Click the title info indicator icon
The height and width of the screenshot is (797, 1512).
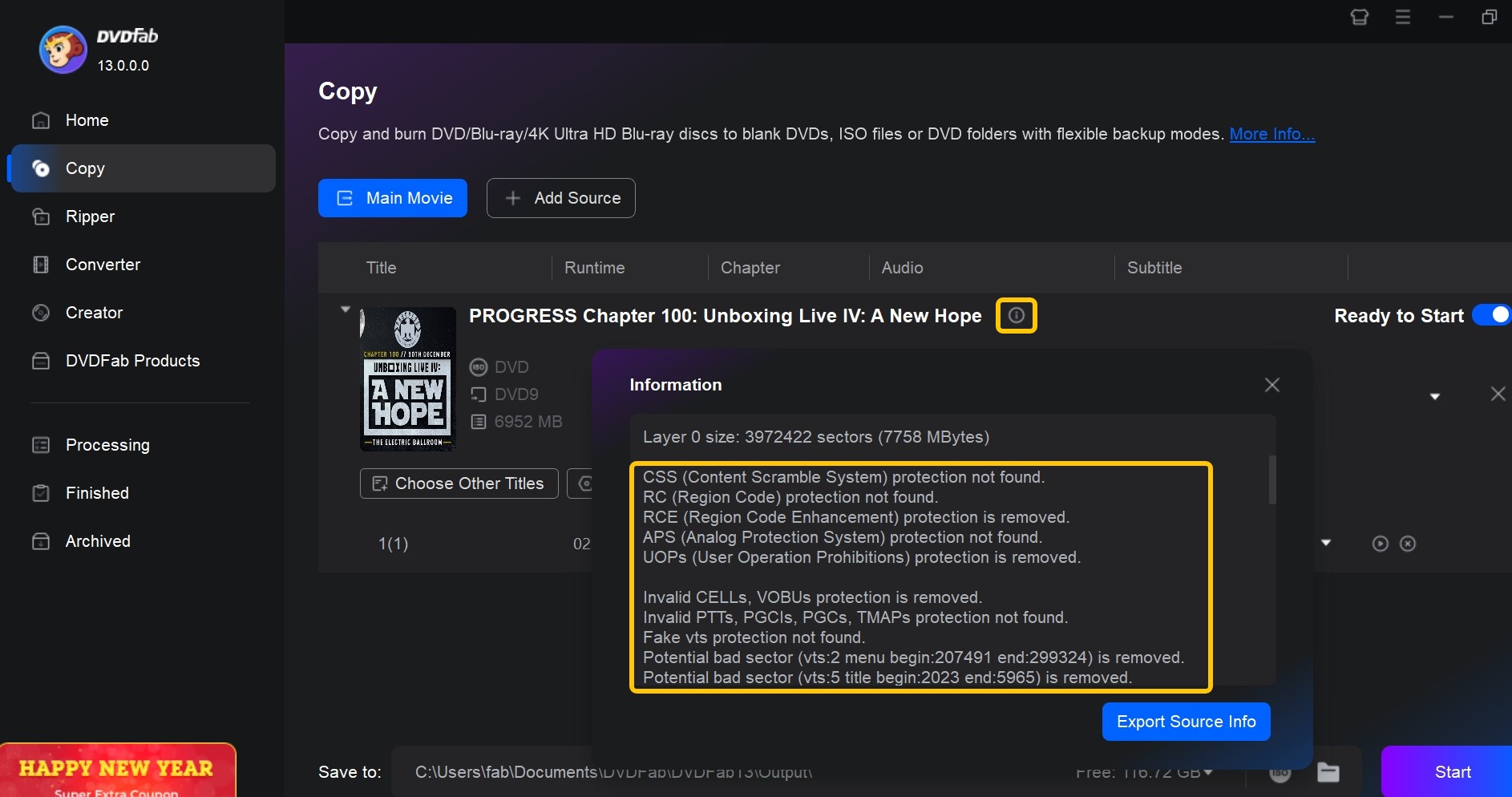coord(1017,315)
